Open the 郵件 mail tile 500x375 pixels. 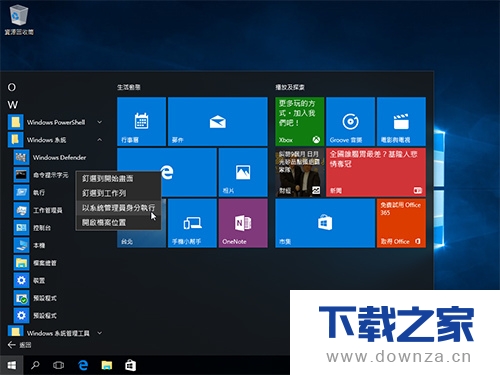[x=218, y=122]
